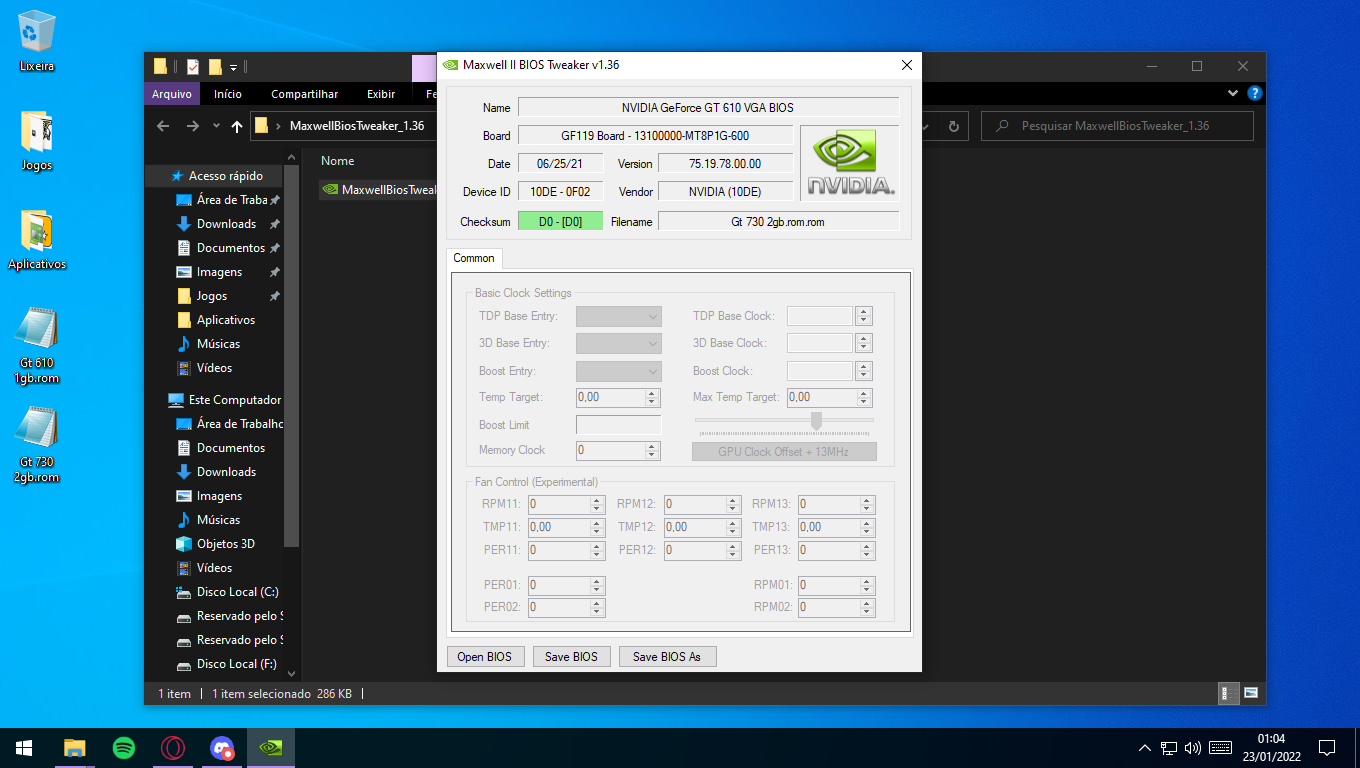Open the Explorer help question mark

pos(1255,93)
